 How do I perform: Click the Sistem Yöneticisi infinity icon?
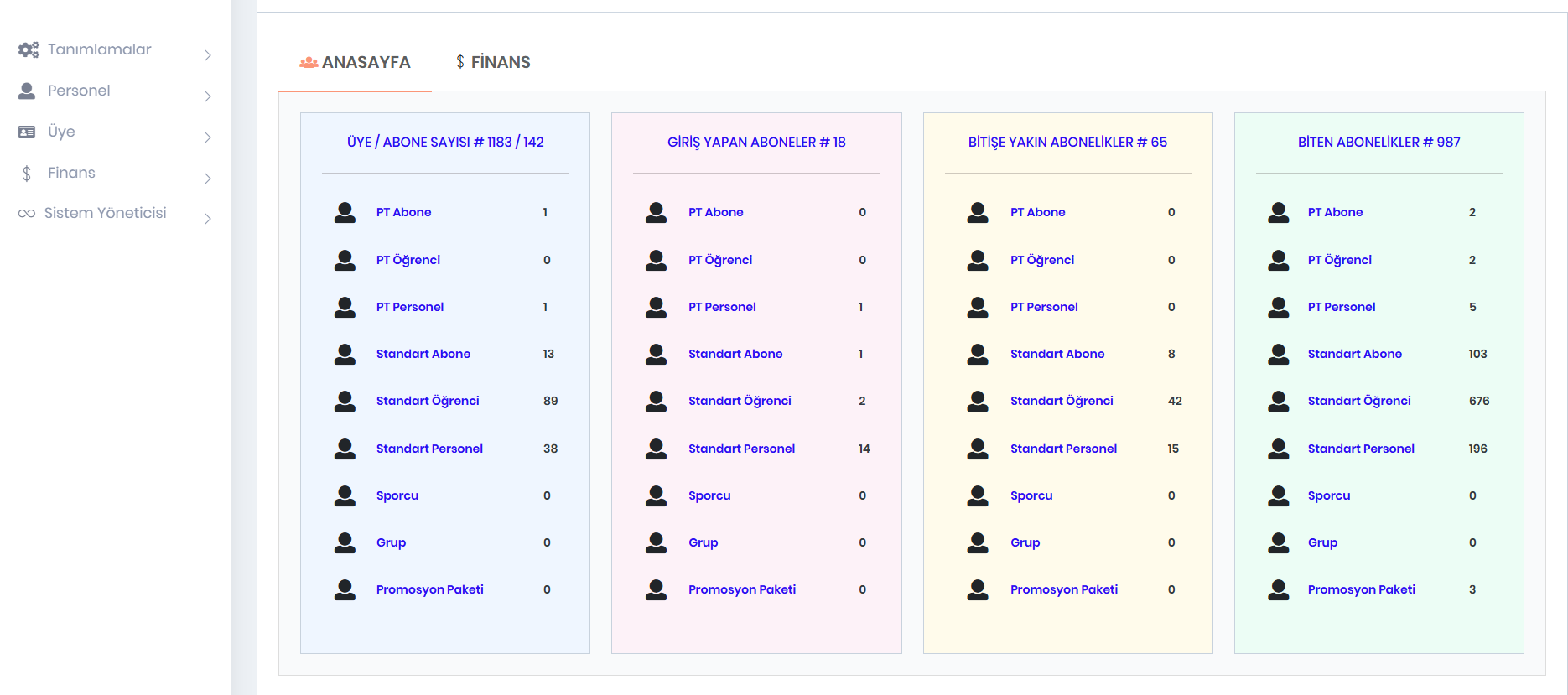click(27, 213)
